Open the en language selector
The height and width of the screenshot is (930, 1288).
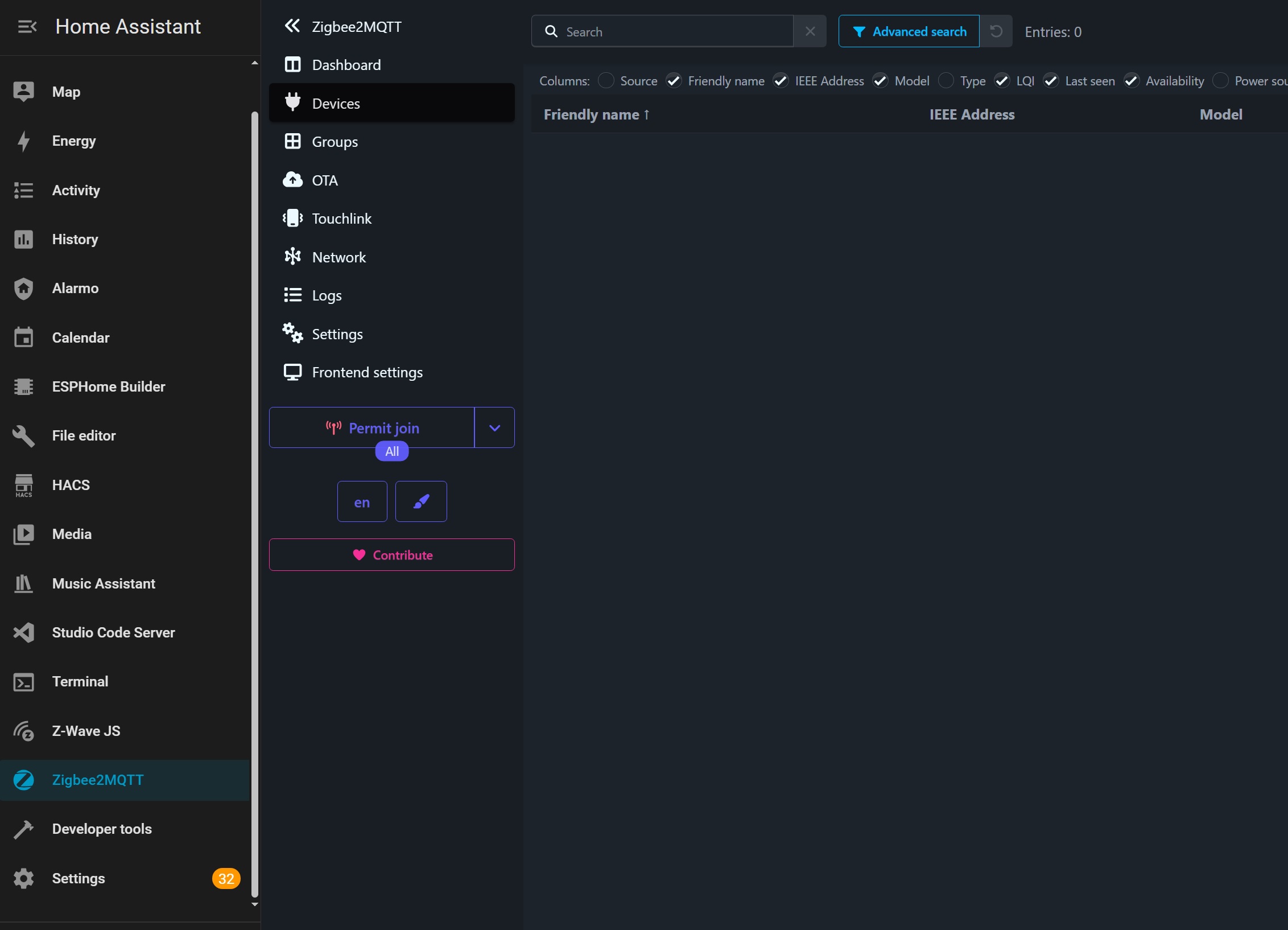[x=362, y=502]
